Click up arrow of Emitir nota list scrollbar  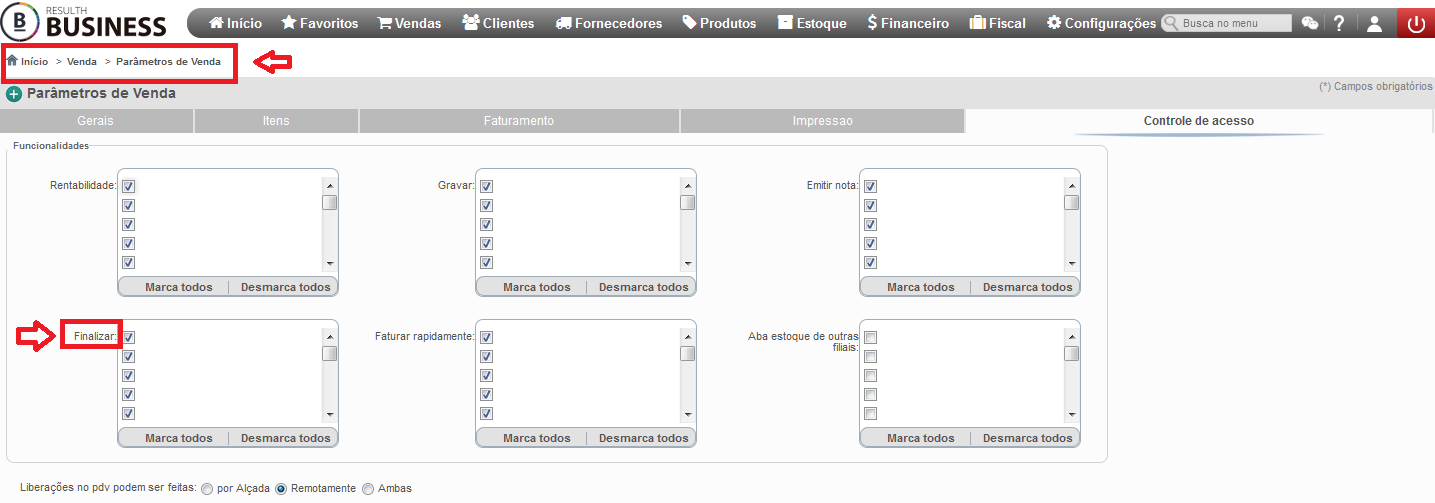pos(1071,185)
